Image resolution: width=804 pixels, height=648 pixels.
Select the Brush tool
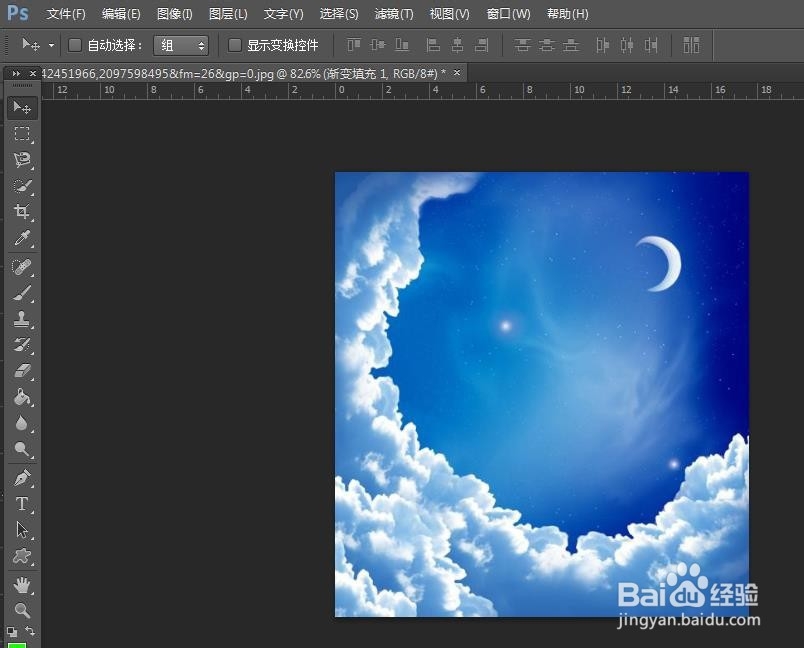coord(22,293)
